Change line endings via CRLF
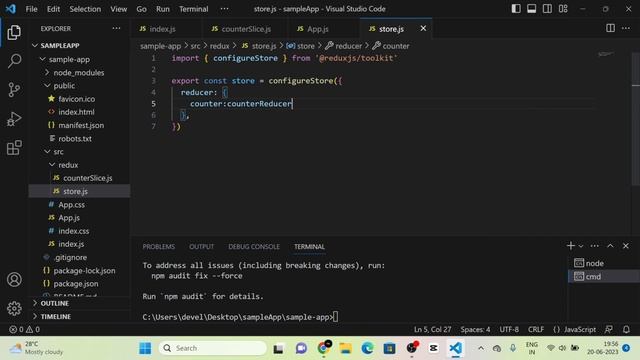 (536, 329)
